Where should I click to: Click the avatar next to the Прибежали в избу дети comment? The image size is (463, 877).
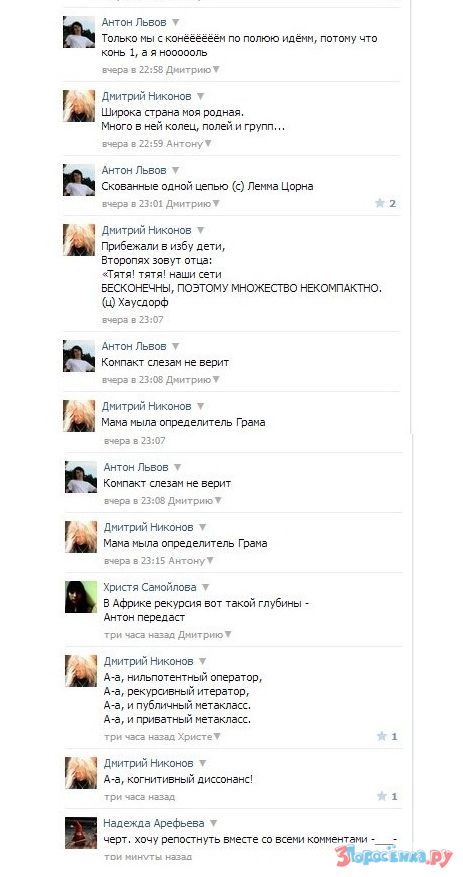[79, 240]
